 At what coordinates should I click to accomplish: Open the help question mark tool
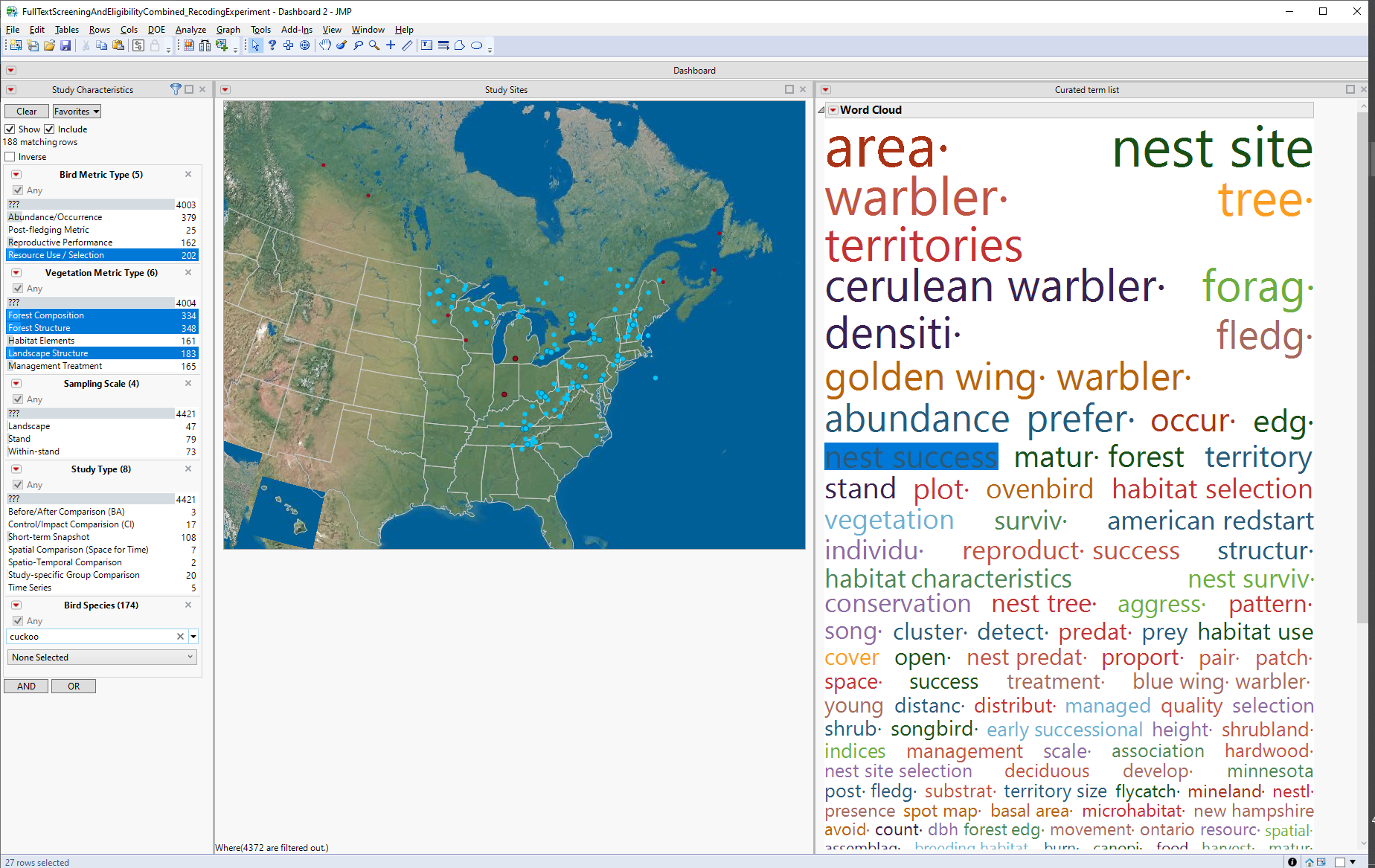point(272,45)
